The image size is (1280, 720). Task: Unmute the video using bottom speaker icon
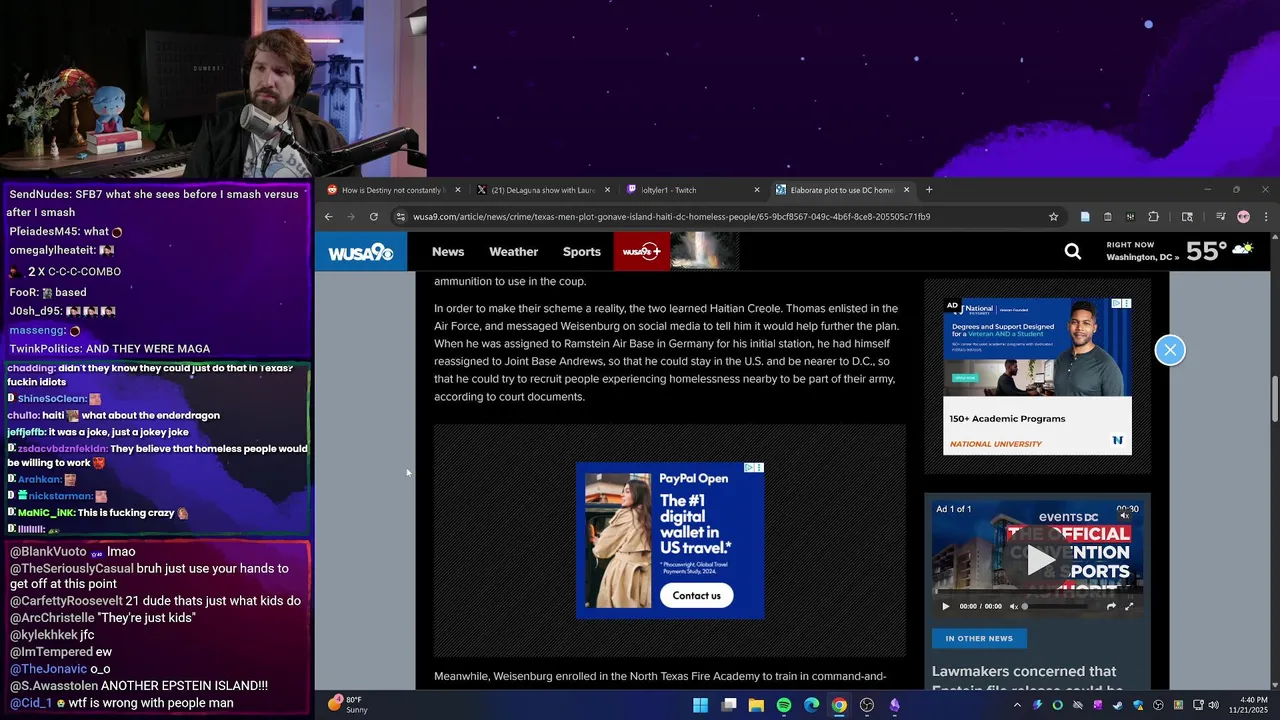pos(1013,606)
